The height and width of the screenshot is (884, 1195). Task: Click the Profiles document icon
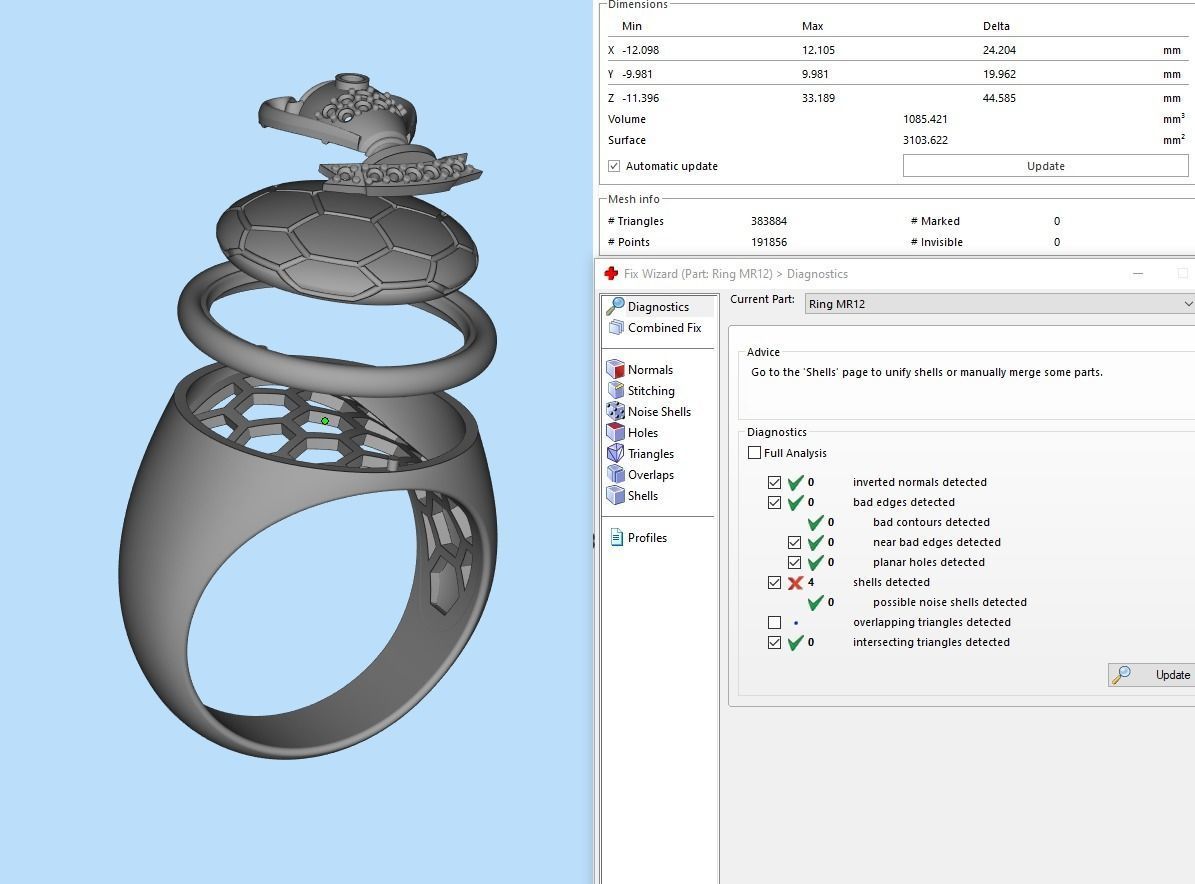[x=617, y=537]
